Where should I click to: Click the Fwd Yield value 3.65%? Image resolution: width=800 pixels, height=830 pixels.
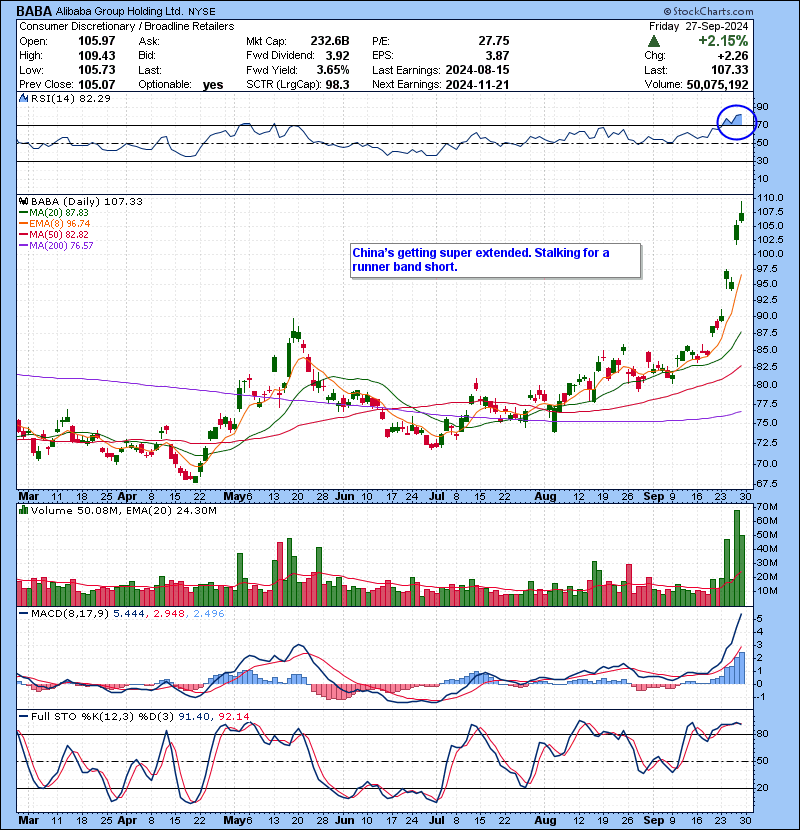tap(333, 70)
